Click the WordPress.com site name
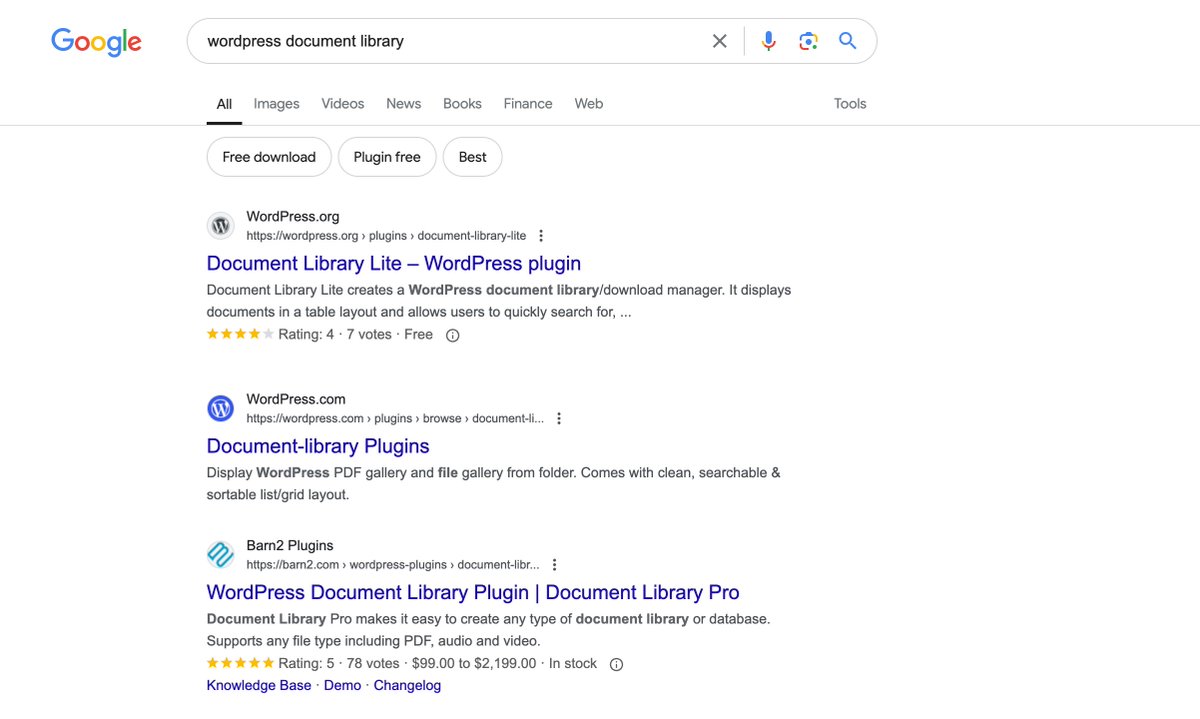Image resolution: width=1200 pixels, height=719 pixels. click(x=296, y=399)
